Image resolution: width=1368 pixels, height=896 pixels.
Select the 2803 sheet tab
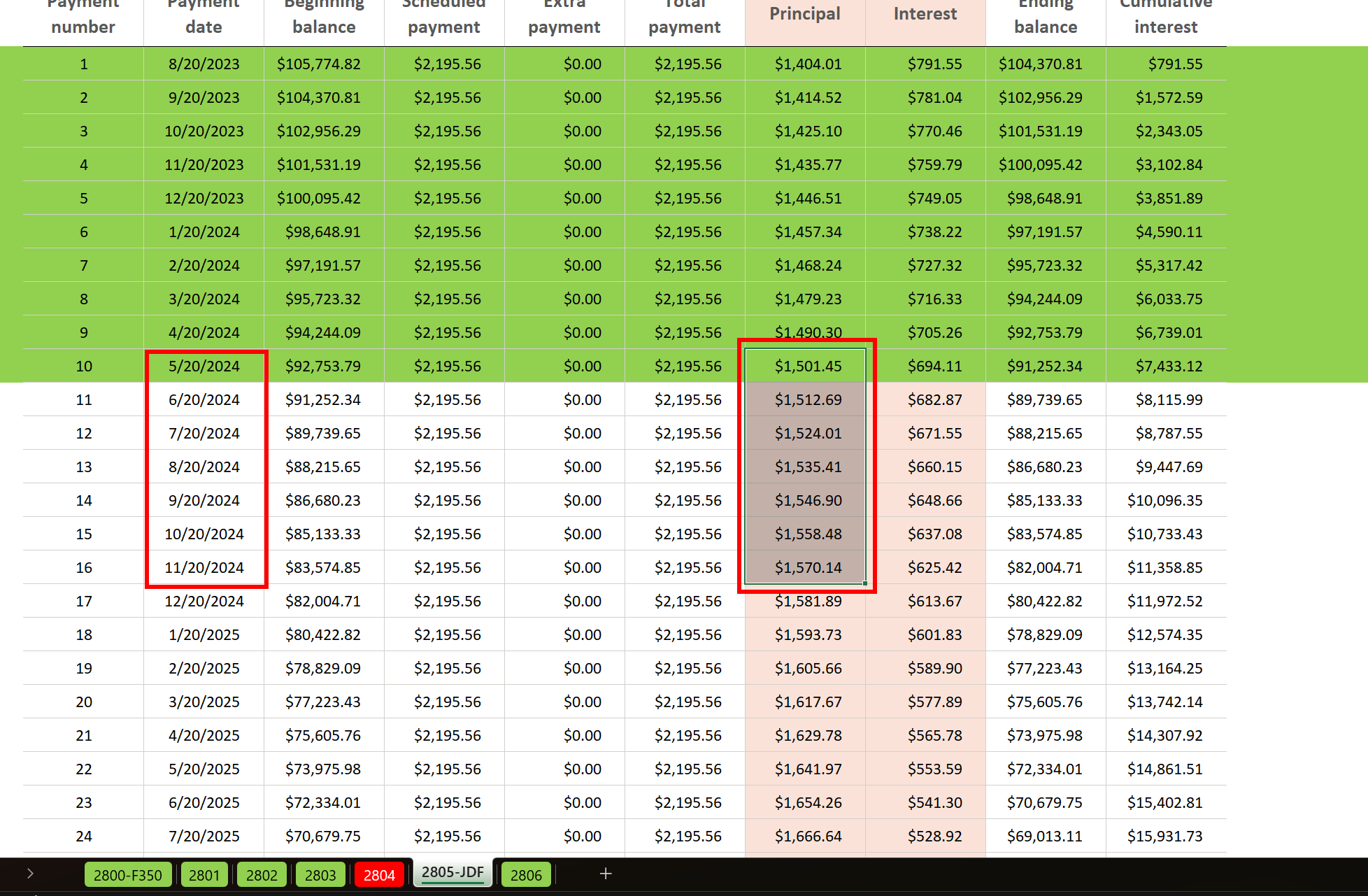(x=320, y=875)
